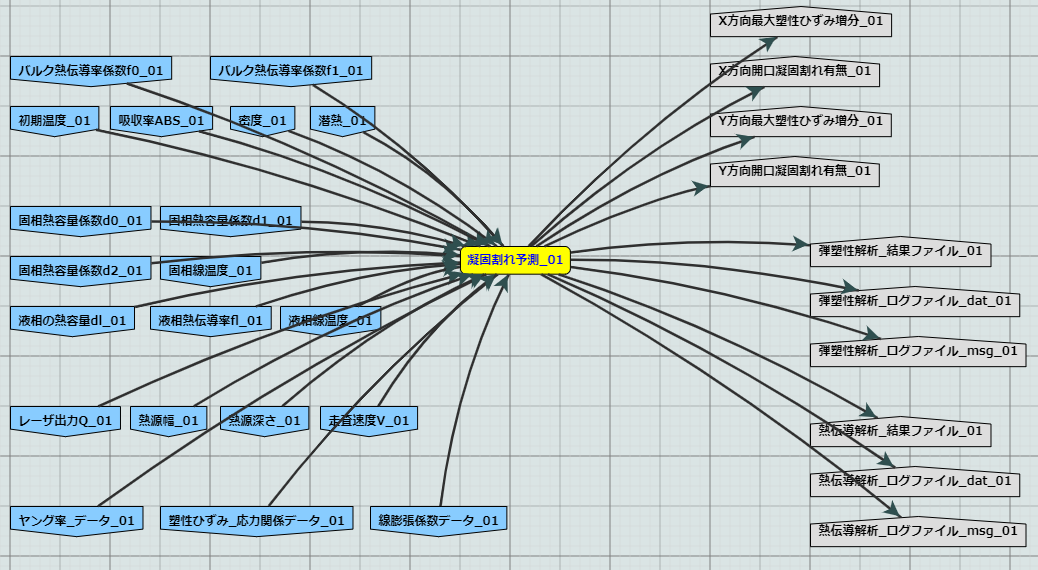
Task: Select the 熱源深さ_01 node
Action: pos(264,421)
